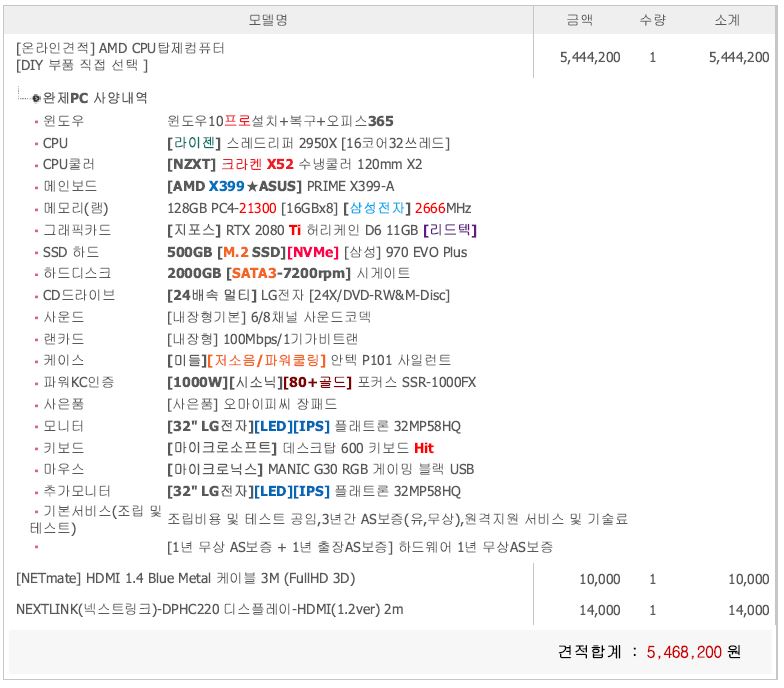The width and height of the screenshot is (784, 688).
Task: Click the LG전자 24X/DVD-RW&M-Disc spec
Action: pyautogui.click(x=308, y=295)
